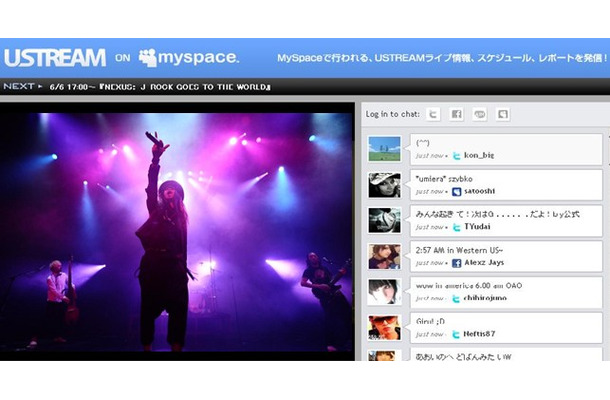This screenshot has width=610, height=400.
Task: Click the Facebook icon beside Alexz Jays
Action: 457,263
